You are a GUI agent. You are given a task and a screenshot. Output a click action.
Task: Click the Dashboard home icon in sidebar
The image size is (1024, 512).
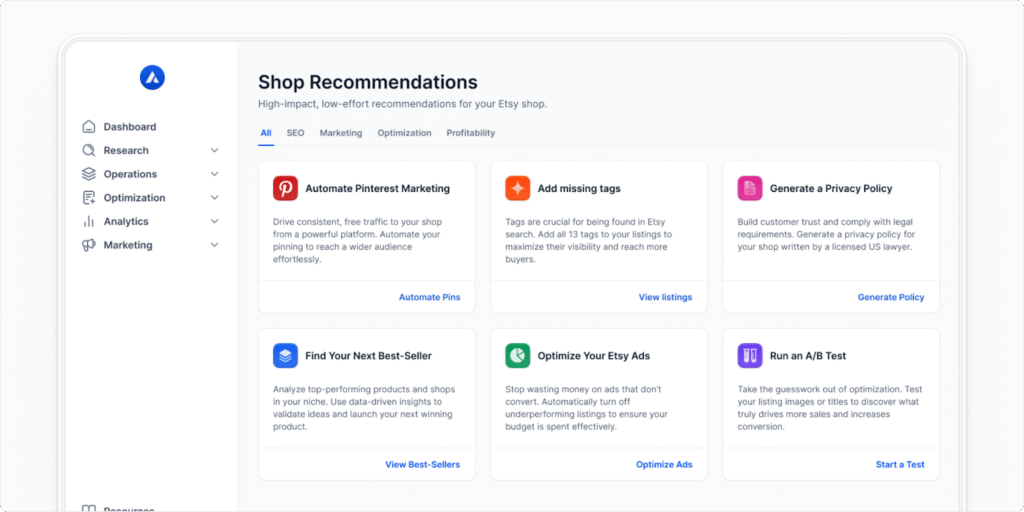click(x=89, y=127)
